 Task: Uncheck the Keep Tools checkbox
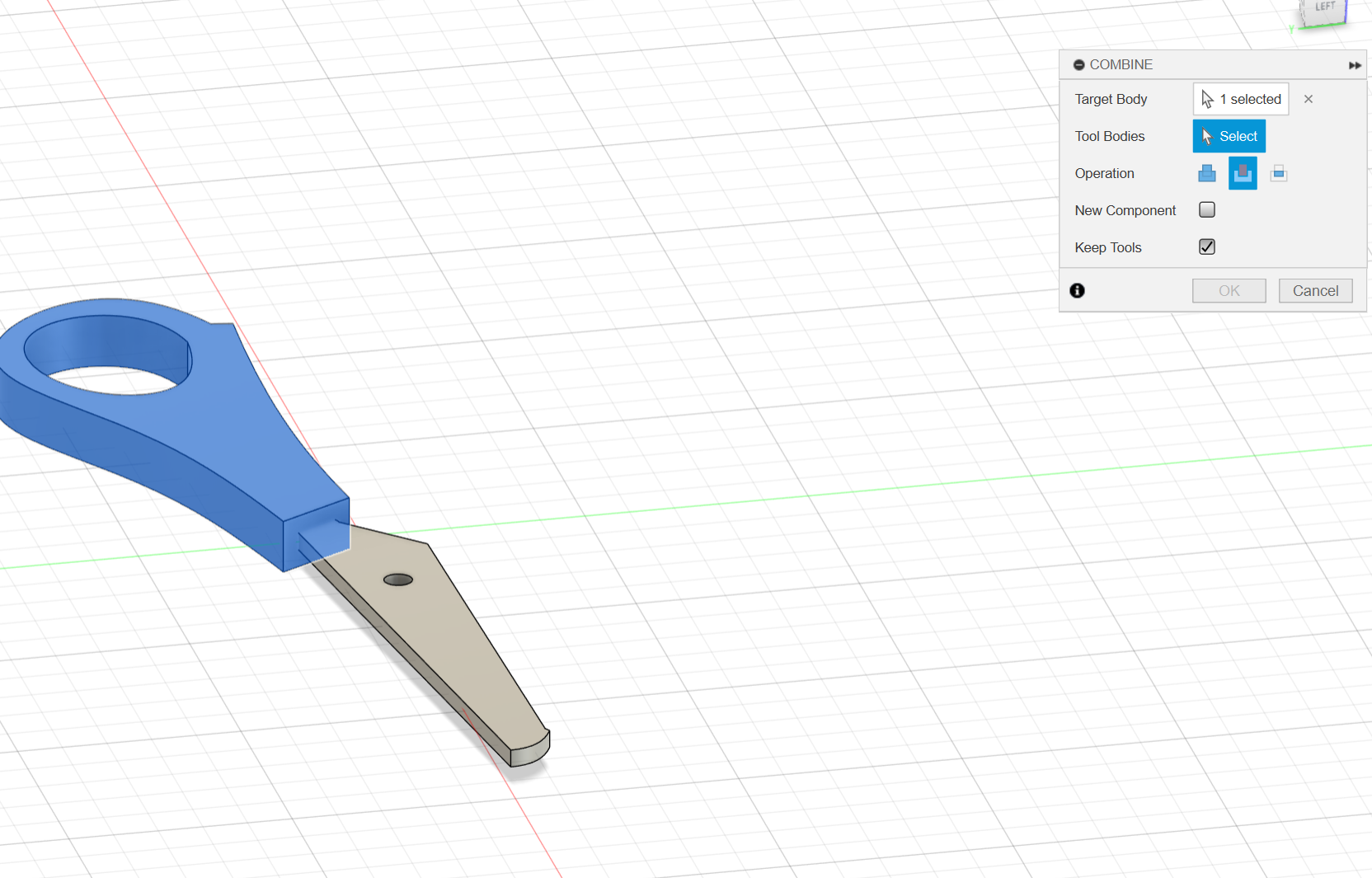(1206, 247)
